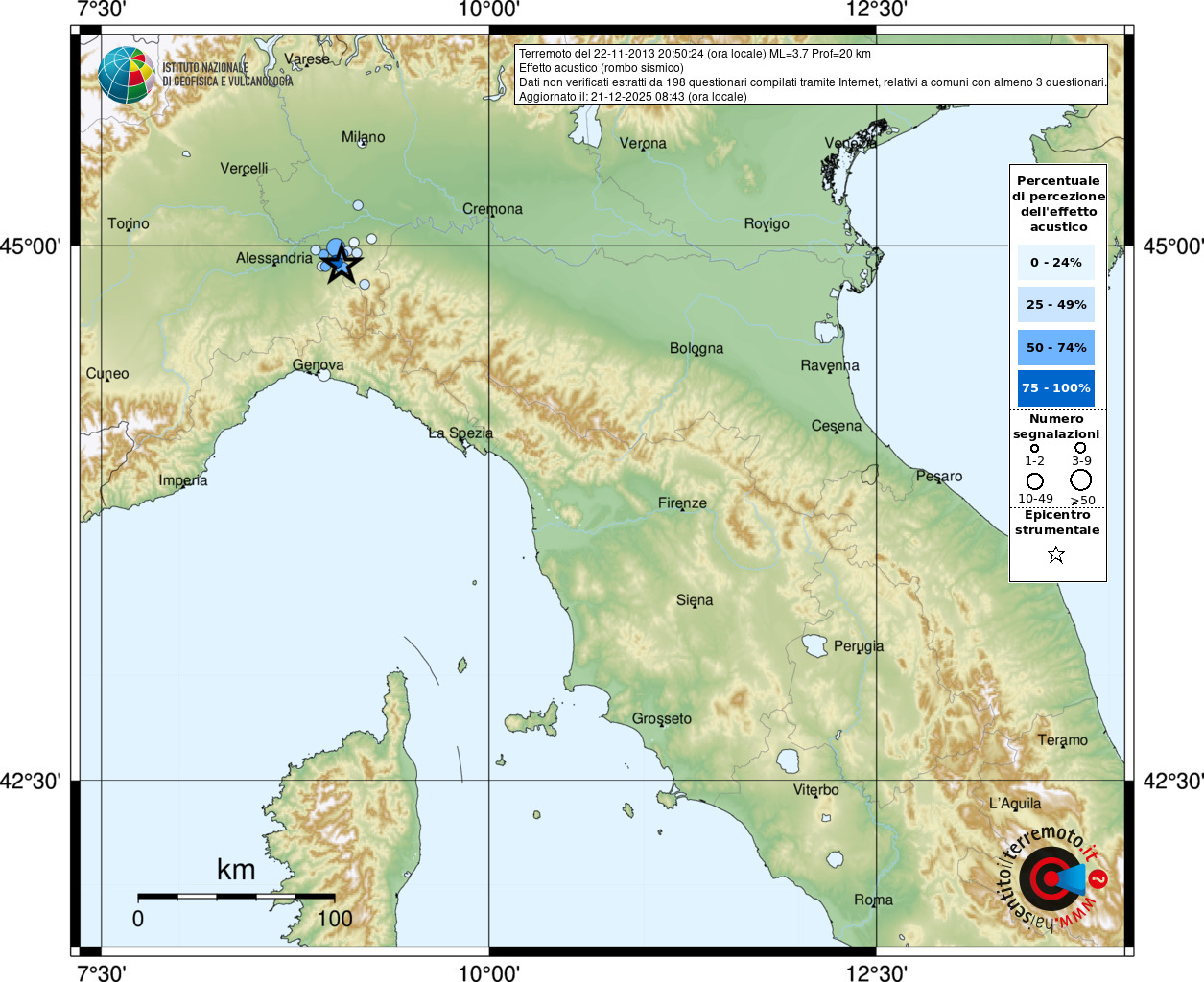Click the legend circle for 3-9 reports

[1080, 447]
